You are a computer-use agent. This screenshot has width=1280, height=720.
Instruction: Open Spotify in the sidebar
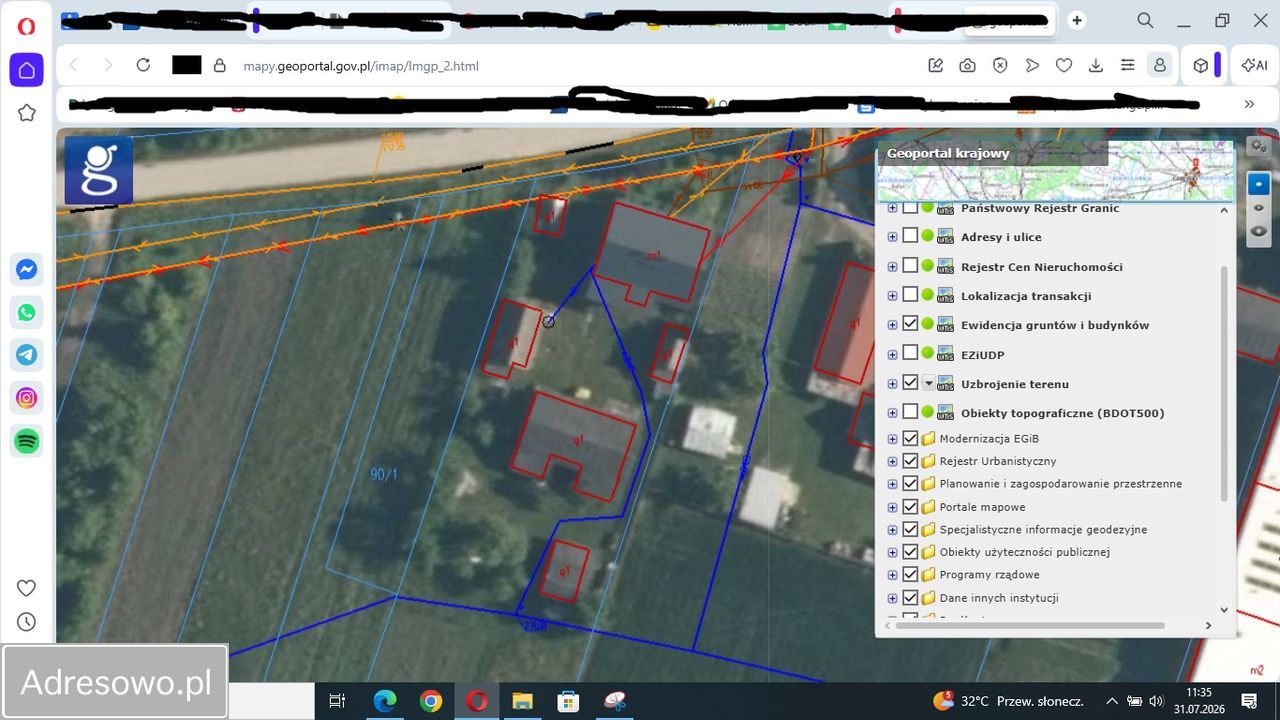pyautogui.click(x=27, y=441)
